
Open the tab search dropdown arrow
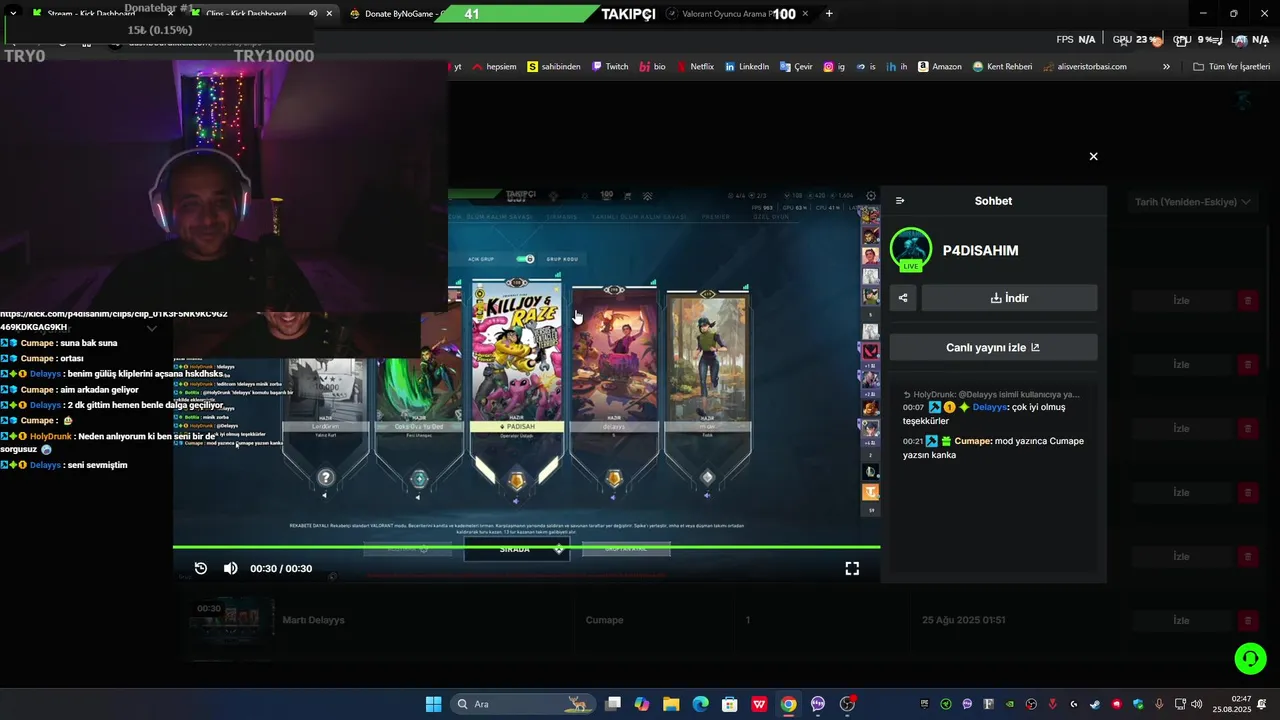point(13,14)
